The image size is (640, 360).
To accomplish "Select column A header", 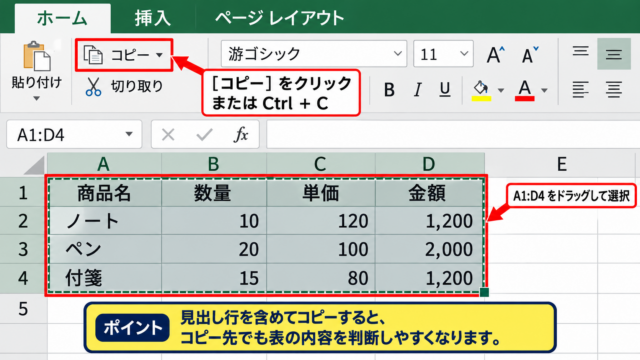I will 104,164.
